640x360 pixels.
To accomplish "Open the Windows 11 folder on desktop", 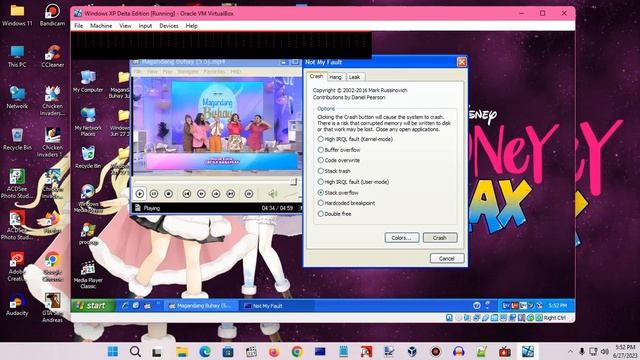I will coord(17,15).
